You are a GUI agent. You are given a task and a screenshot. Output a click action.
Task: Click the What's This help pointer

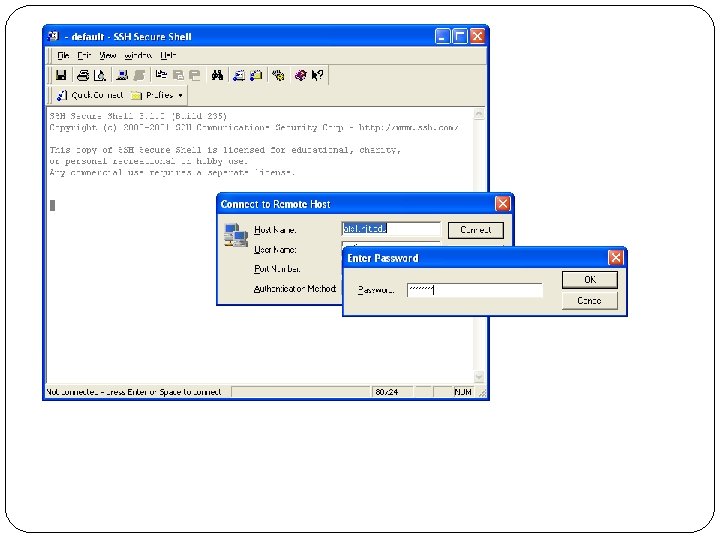(317, 75)
